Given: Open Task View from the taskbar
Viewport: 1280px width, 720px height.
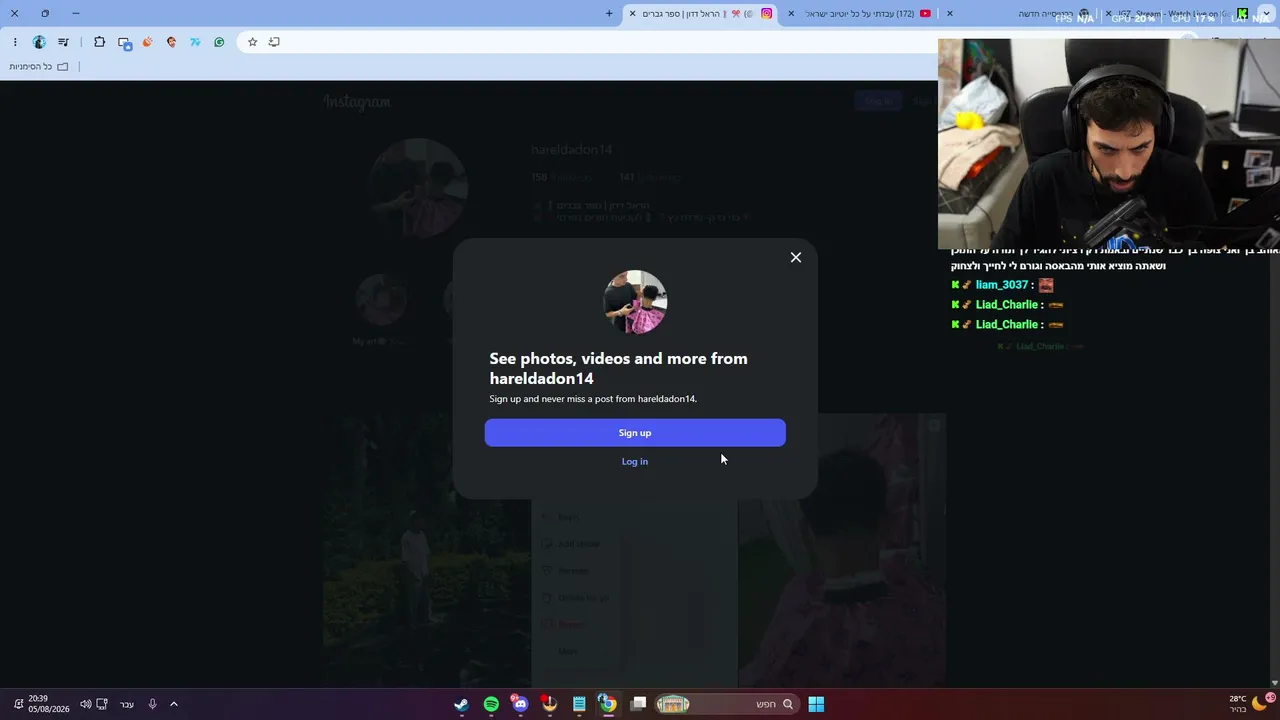Looking at the screenshot, I should click(638, 704).
